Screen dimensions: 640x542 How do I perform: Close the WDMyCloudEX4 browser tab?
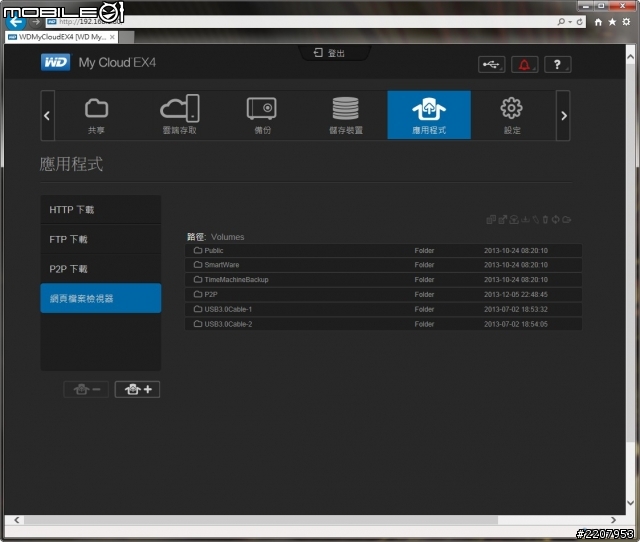pos(112,37)
